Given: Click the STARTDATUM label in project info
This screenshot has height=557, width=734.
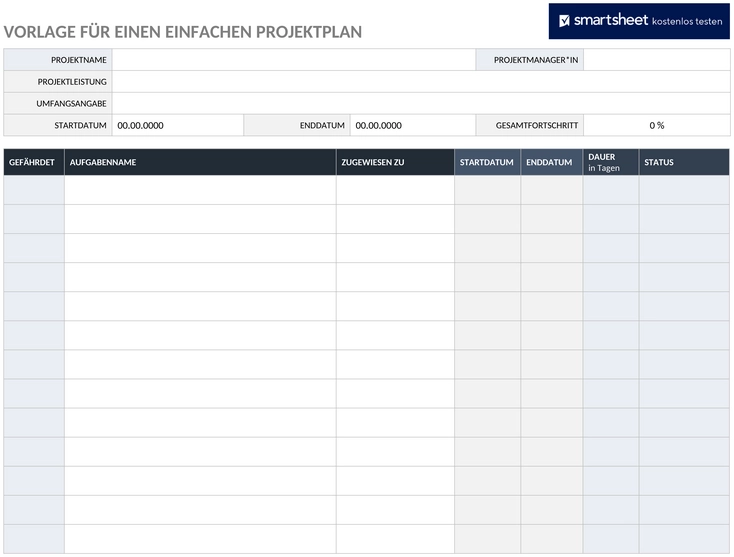Looking at the screenshot, I should pos(81,125).
